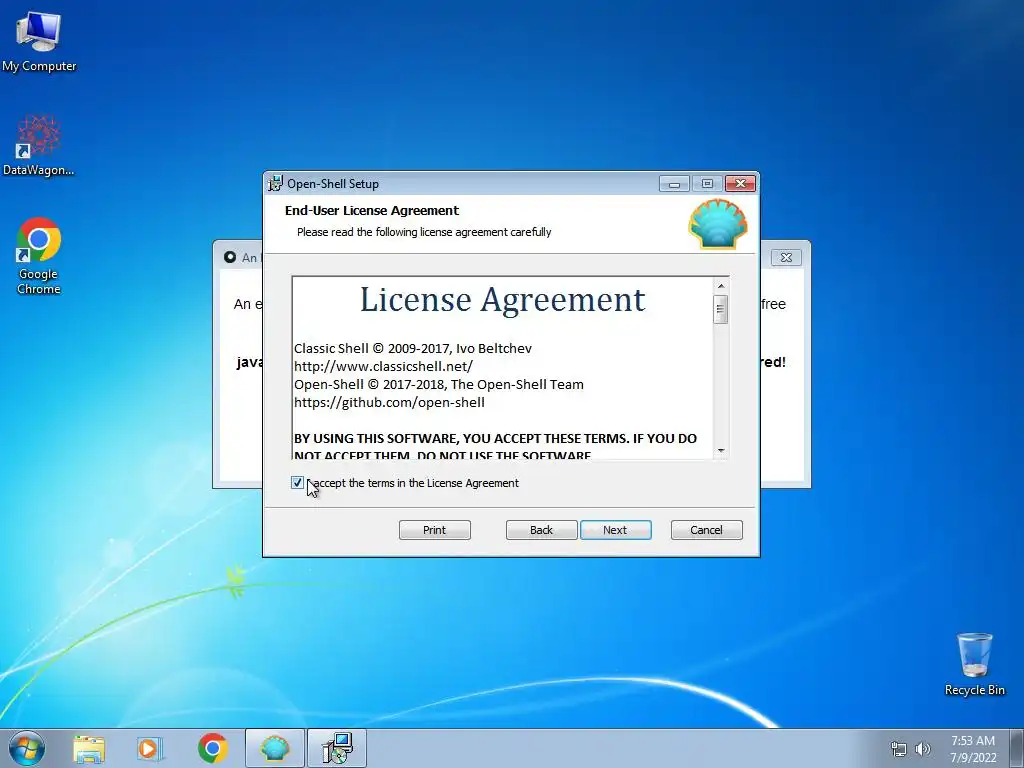Minimize the Open-Shell Setup window

(x=674, y=184)
